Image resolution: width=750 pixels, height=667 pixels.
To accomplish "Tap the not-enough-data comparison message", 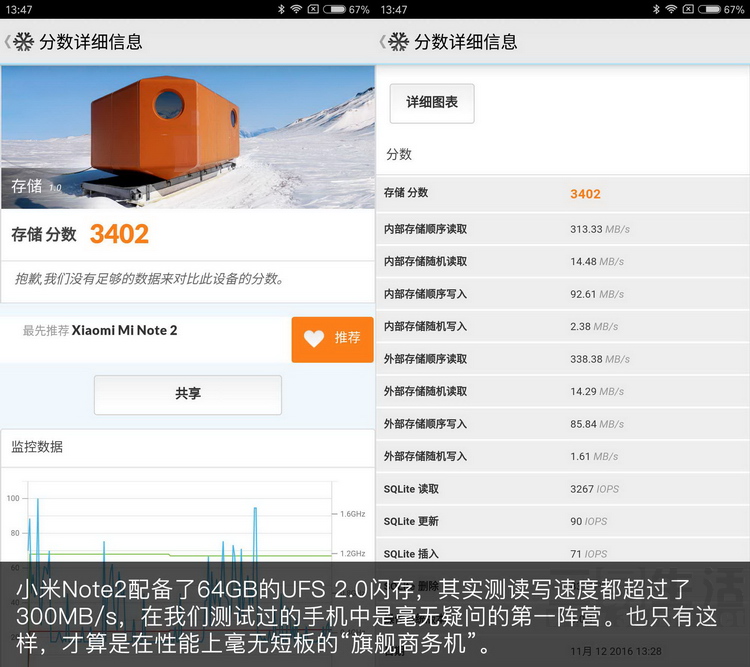I will point(150,278).
